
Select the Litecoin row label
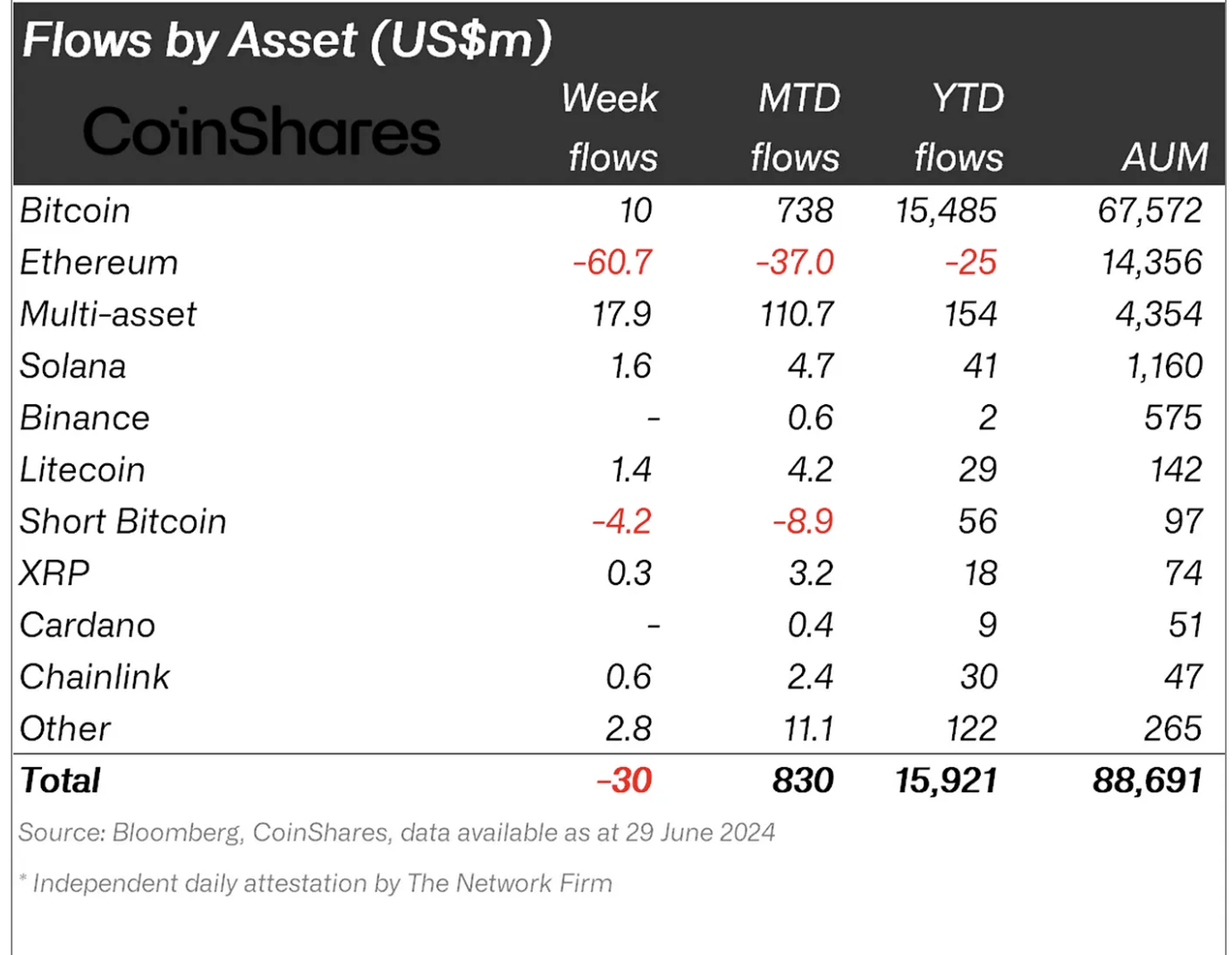(82, 470)
